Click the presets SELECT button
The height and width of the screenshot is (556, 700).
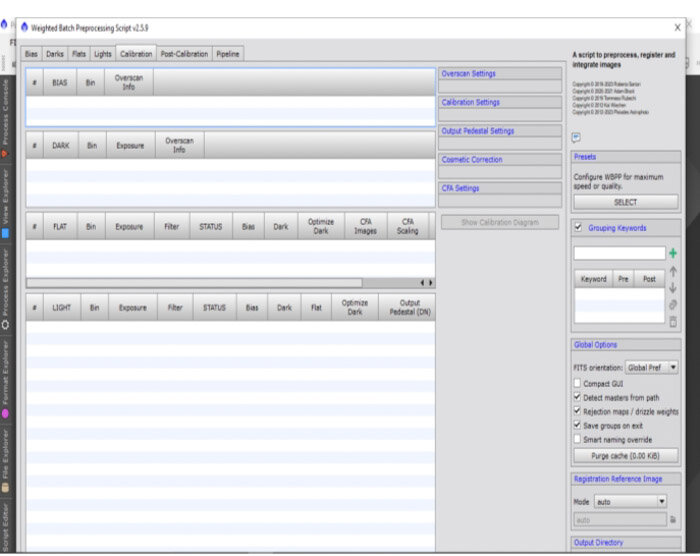coord(625,202)
